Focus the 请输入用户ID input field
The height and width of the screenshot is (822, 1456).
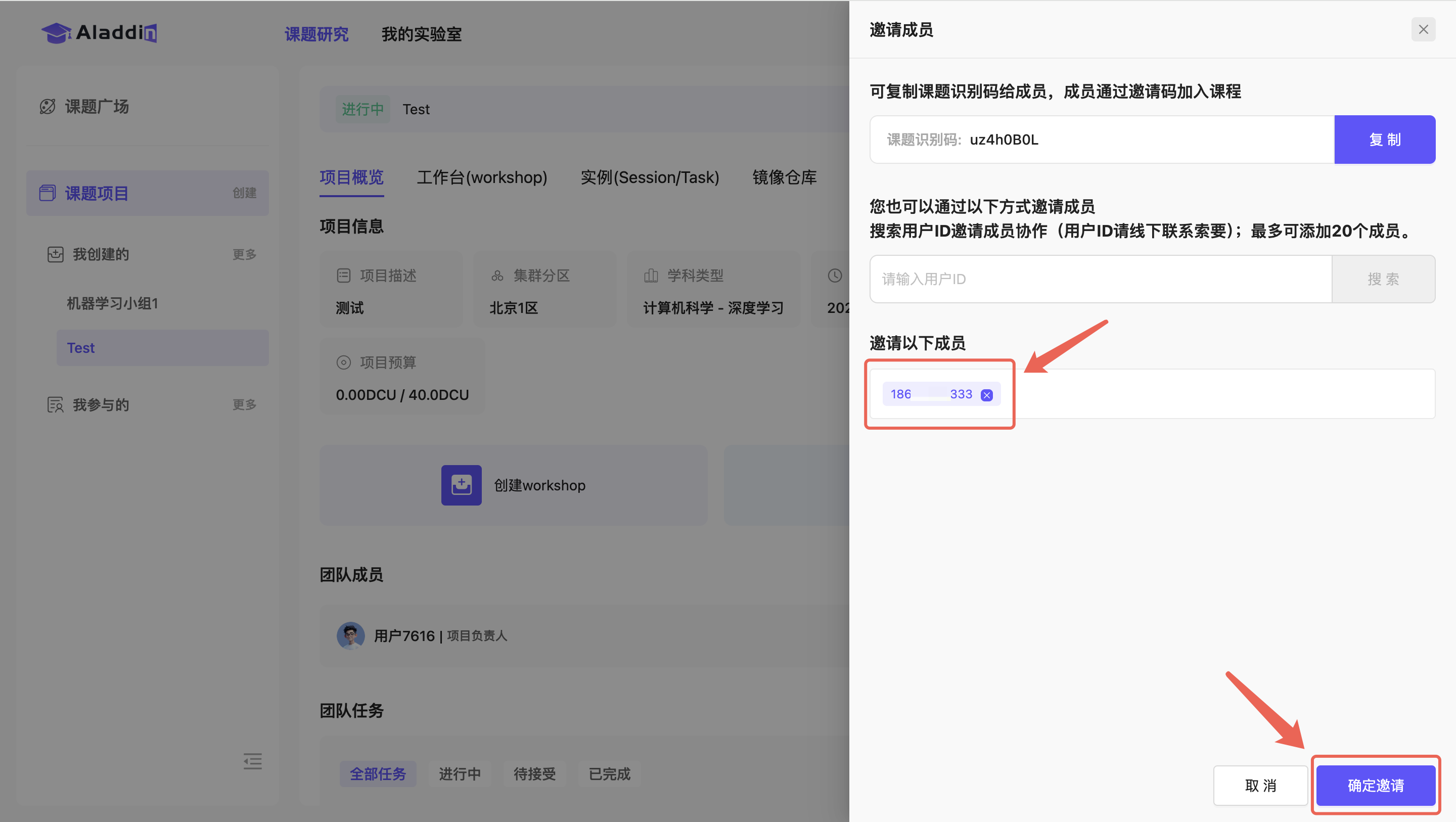1100,279
